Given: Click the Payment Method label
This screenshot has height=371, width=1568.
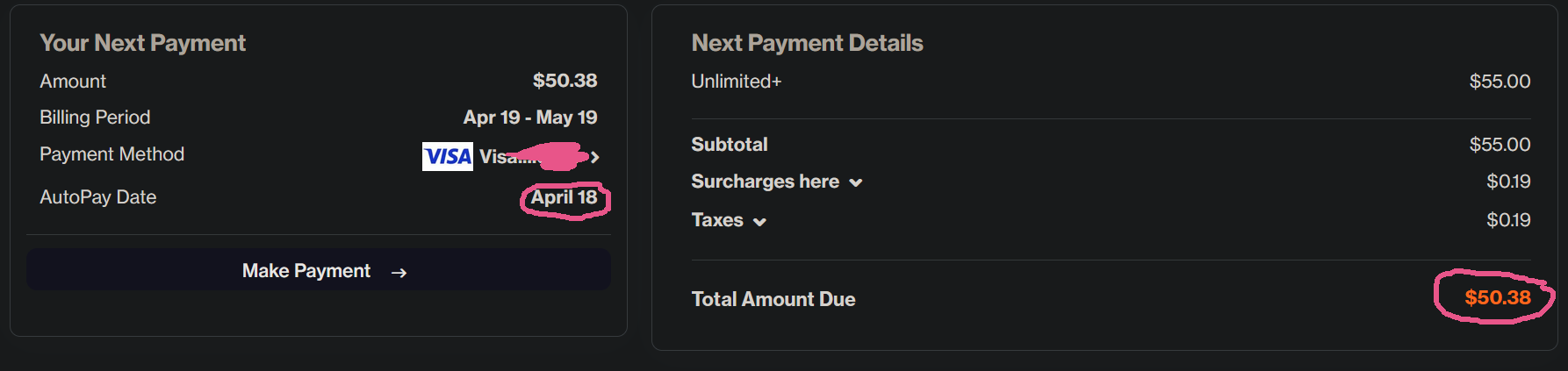Looking at the screenshot, I should 111,154.
